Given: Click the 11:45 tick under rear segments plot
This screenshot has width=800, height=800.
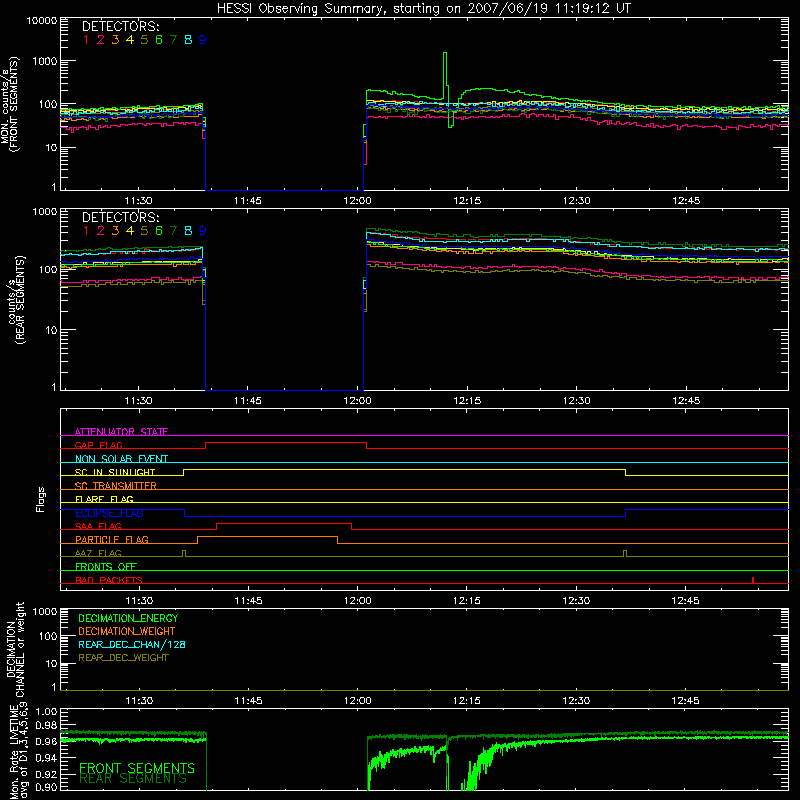Looking at the screenshot, I should point(247,401).
